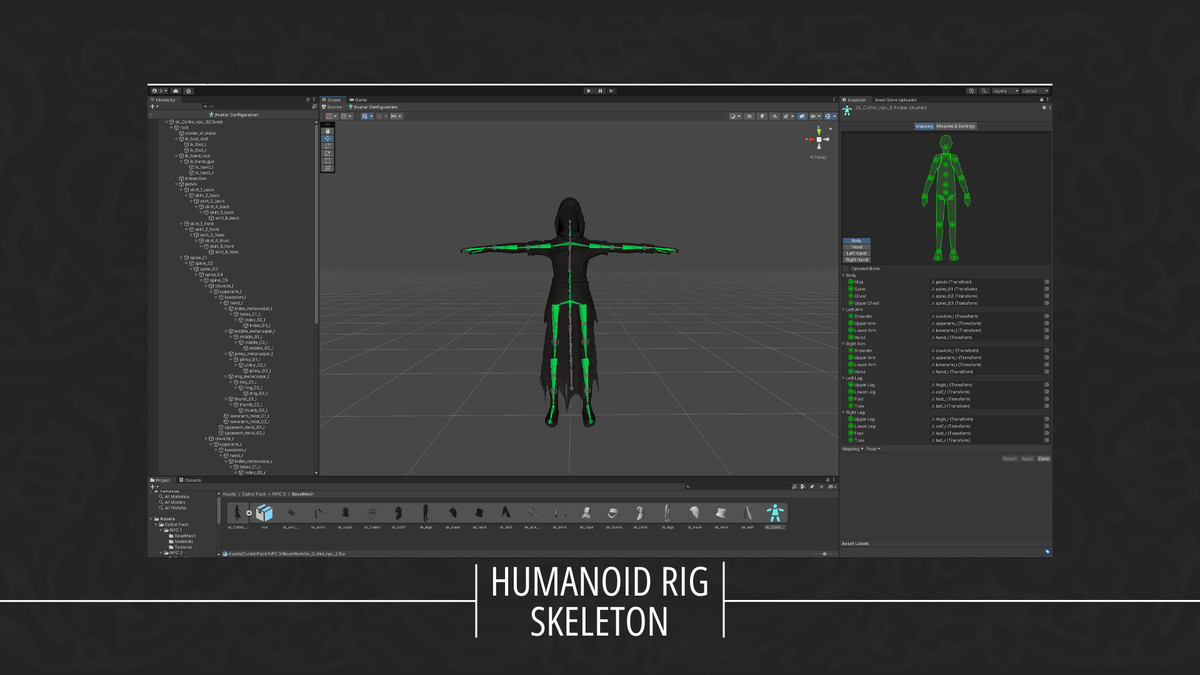Collapse the Left Leg section
The height and width of the screenshot is (675, 1200).
coord(844,378)
